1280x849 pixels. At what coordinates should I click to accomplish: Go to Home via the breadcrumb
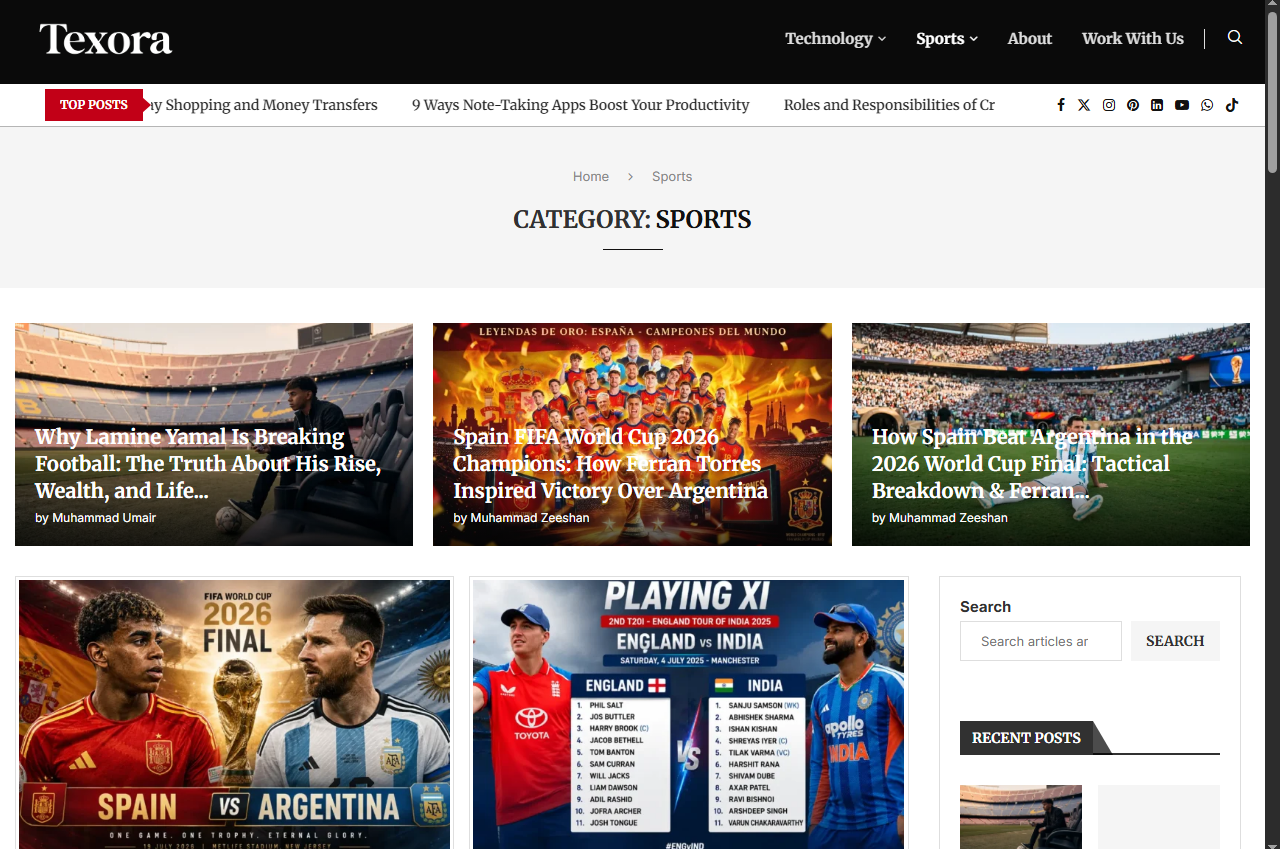tap(591, 176)
